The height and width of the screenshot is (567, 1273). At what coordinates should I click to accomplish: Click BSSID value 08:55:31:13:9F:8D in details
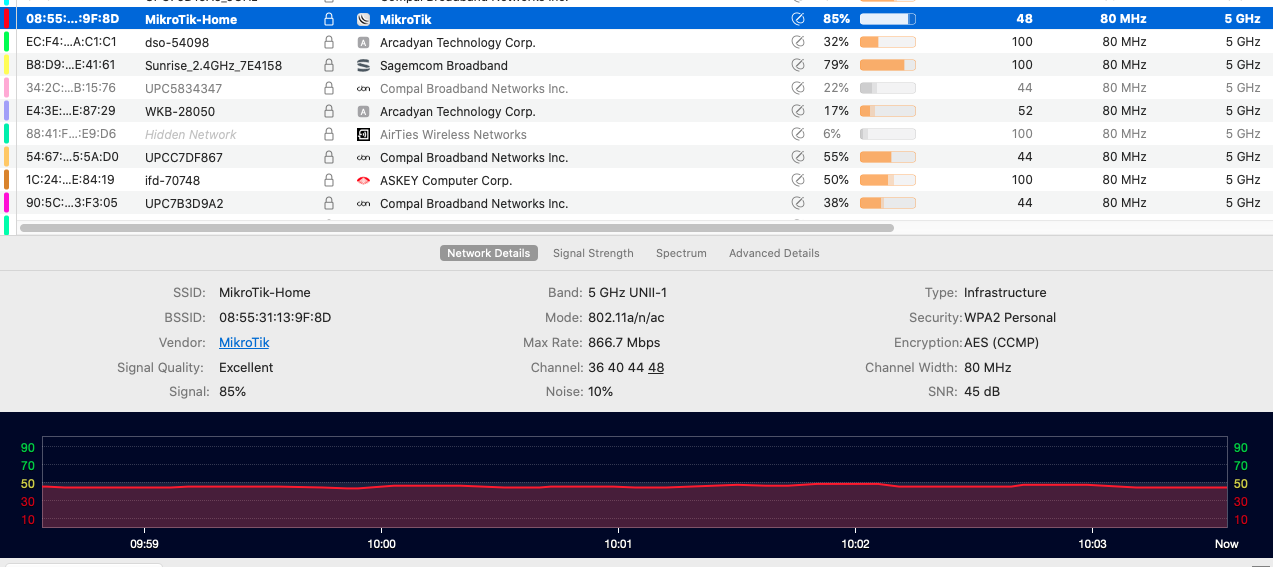[275, 317]
